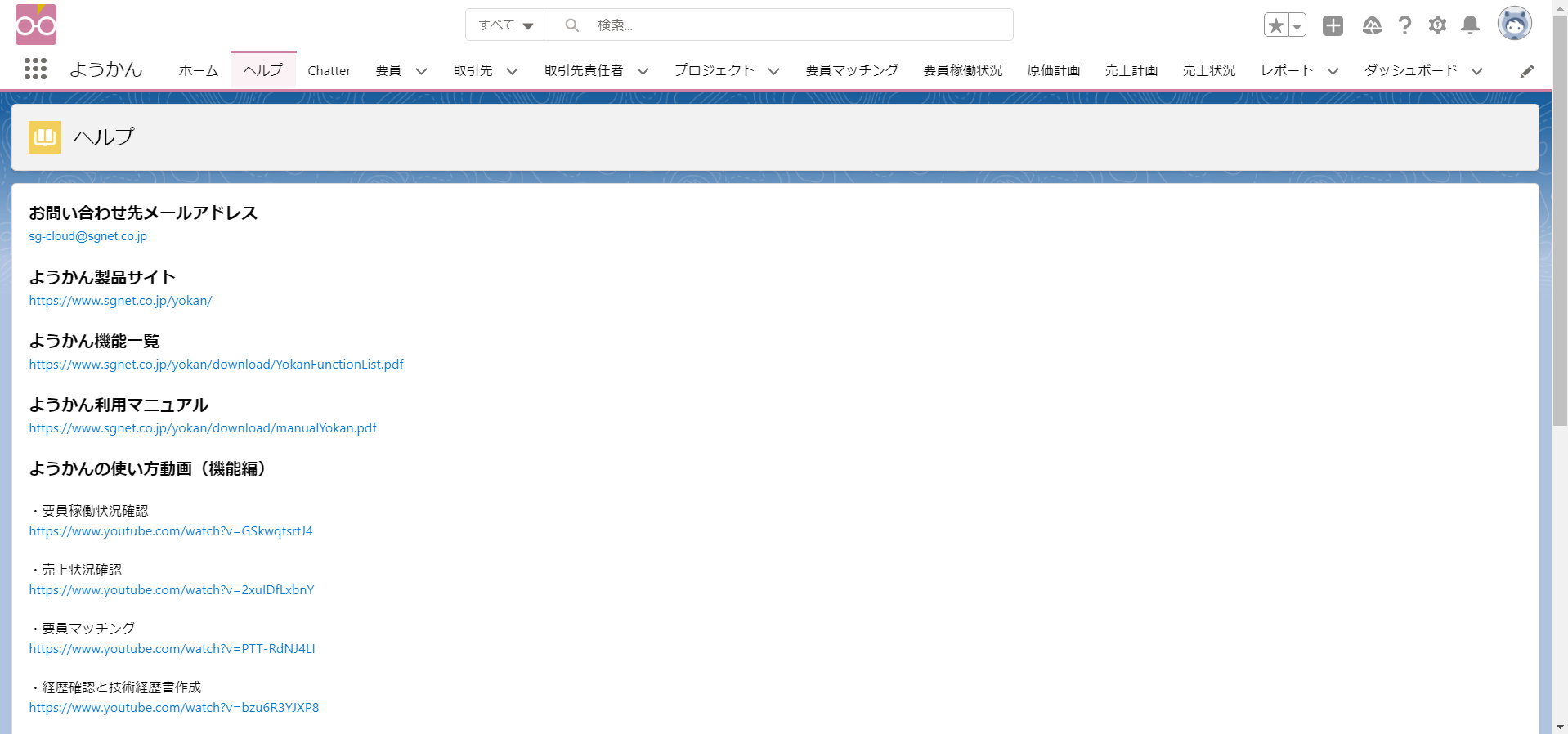Open the ようかん製品サイト URL link

tap(121, 300)
